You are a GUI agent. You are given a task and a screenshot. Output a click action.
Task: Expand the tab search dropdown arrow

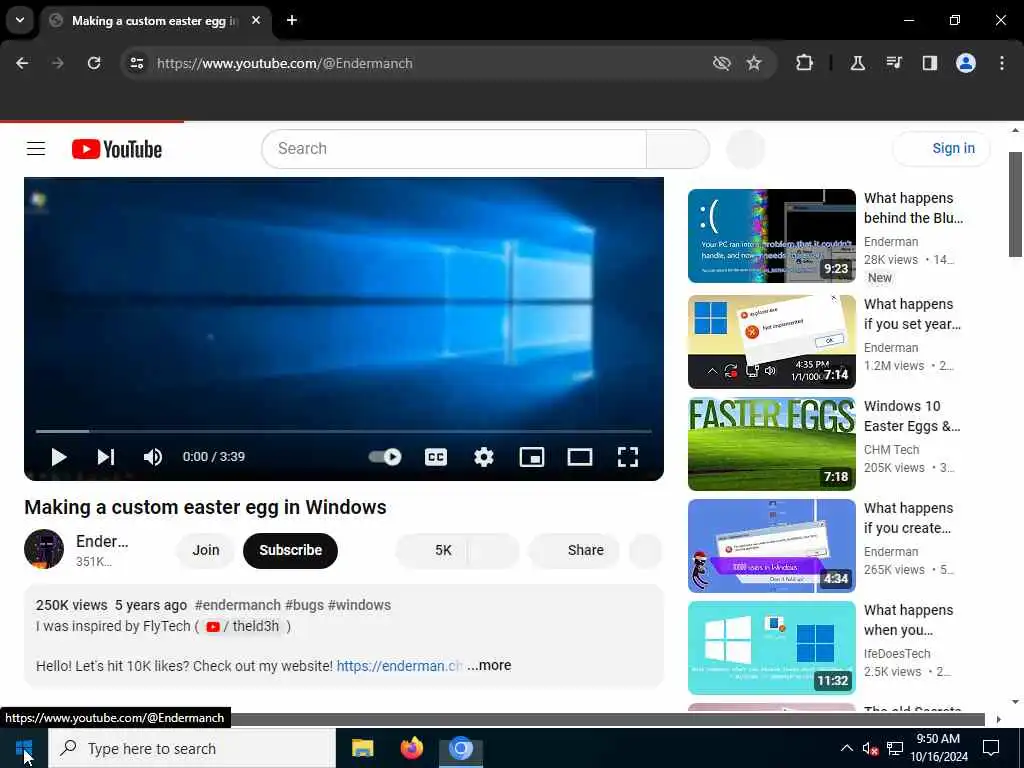click(x=20, y=20)
